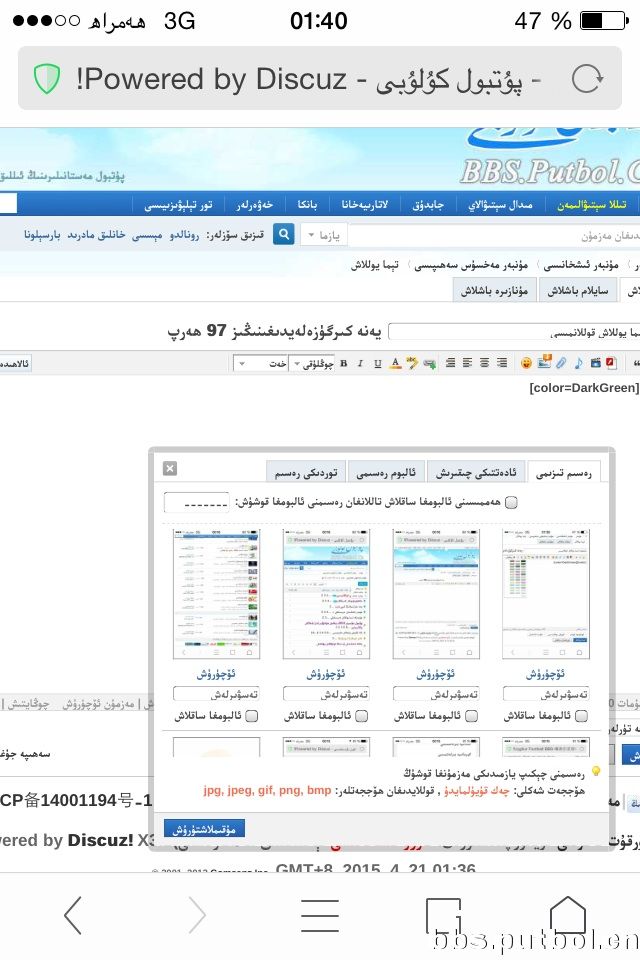Switch to the رەسىم تىزىمى tab
The height and width of the screenshot is (960, 640).
[563, 473]
